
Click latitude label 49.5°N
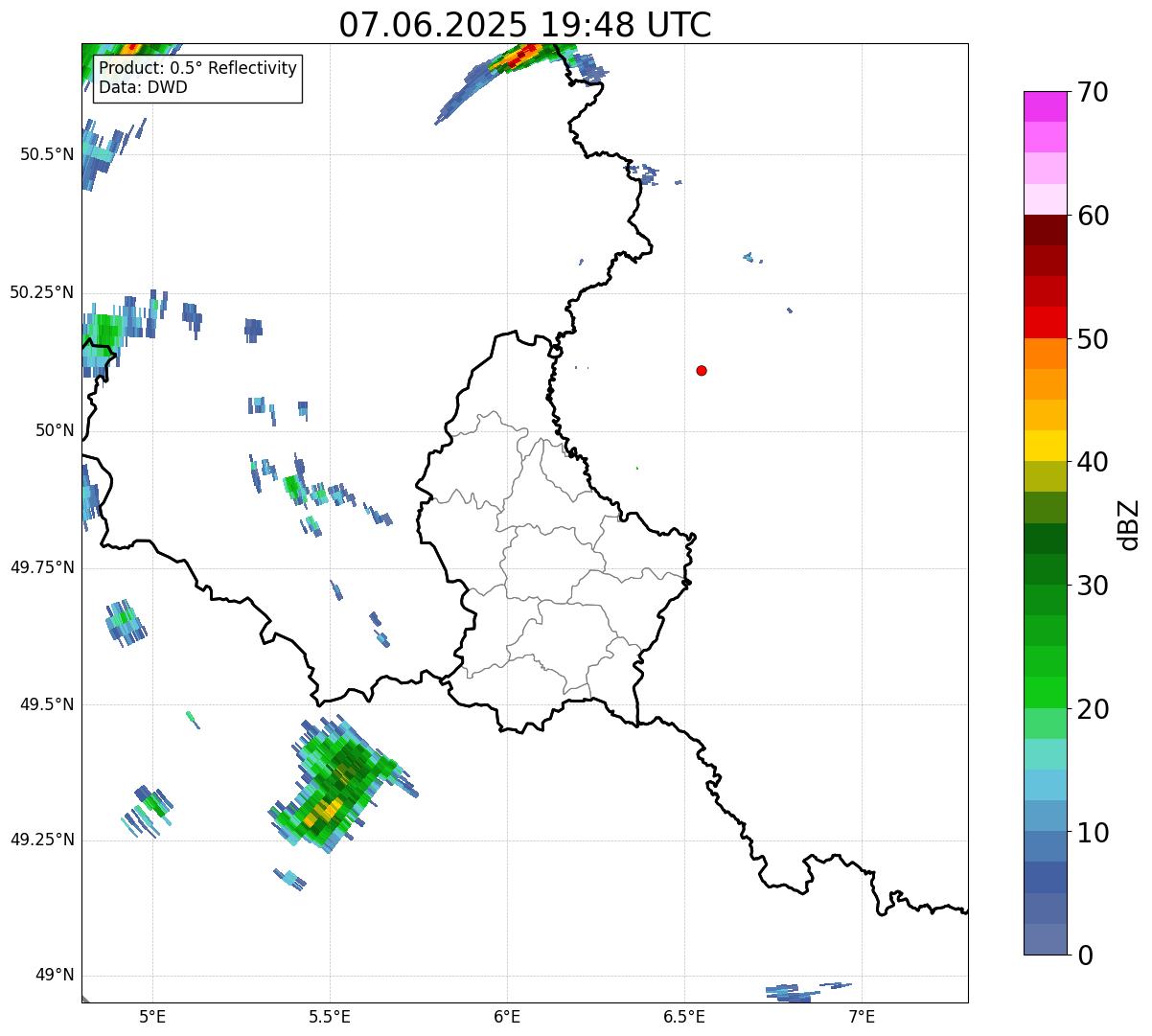[46, 704]
